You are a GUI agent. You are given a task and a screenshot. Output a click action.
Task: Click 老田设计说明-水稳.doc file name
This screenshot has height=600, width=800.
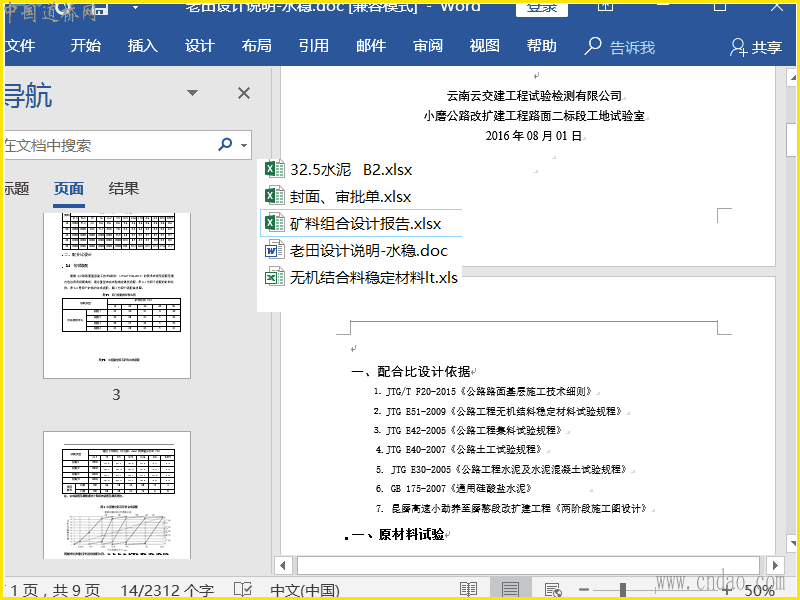point(369,251)
